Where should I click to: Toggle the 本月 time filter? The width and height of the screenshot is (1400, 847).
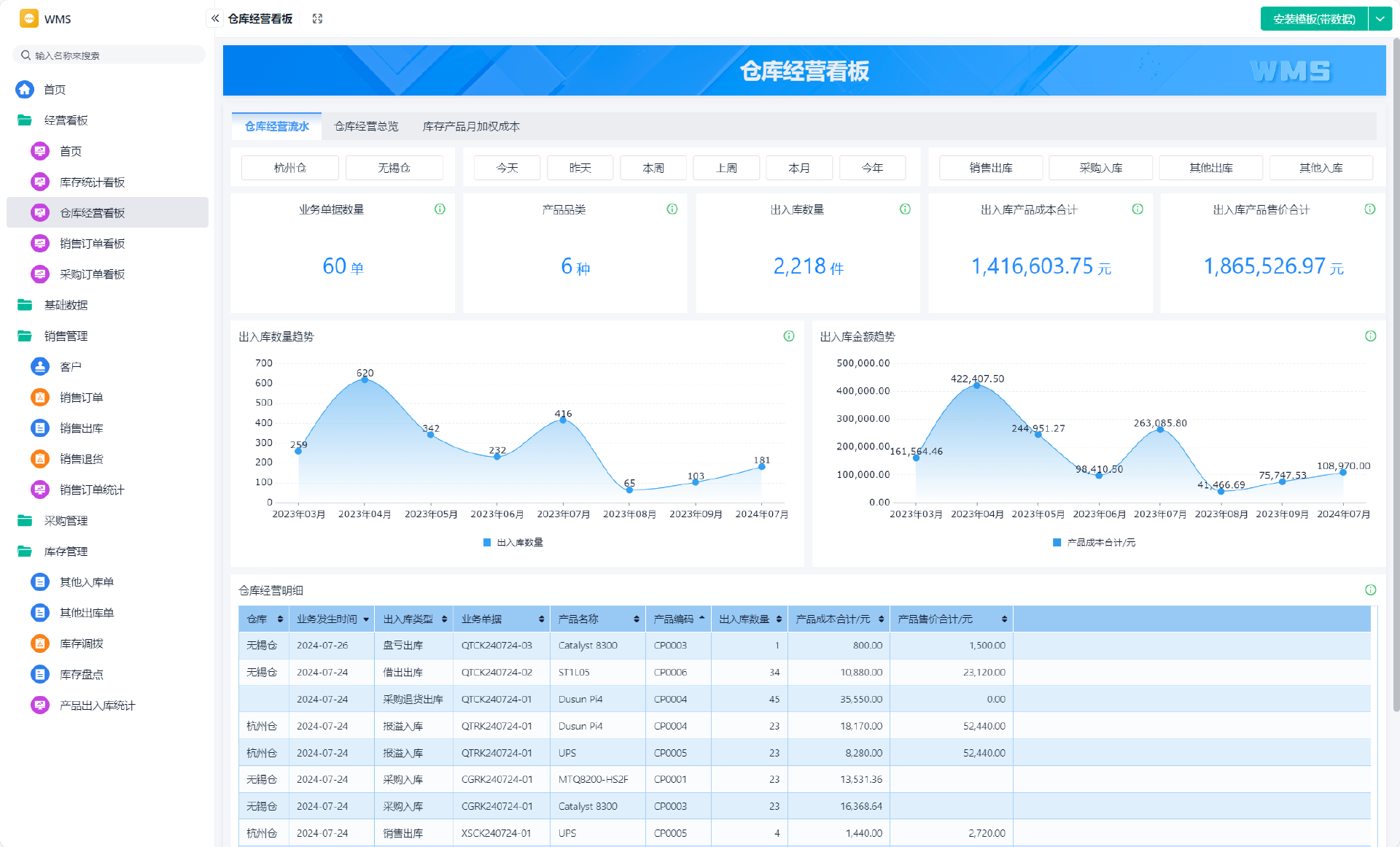799,168
